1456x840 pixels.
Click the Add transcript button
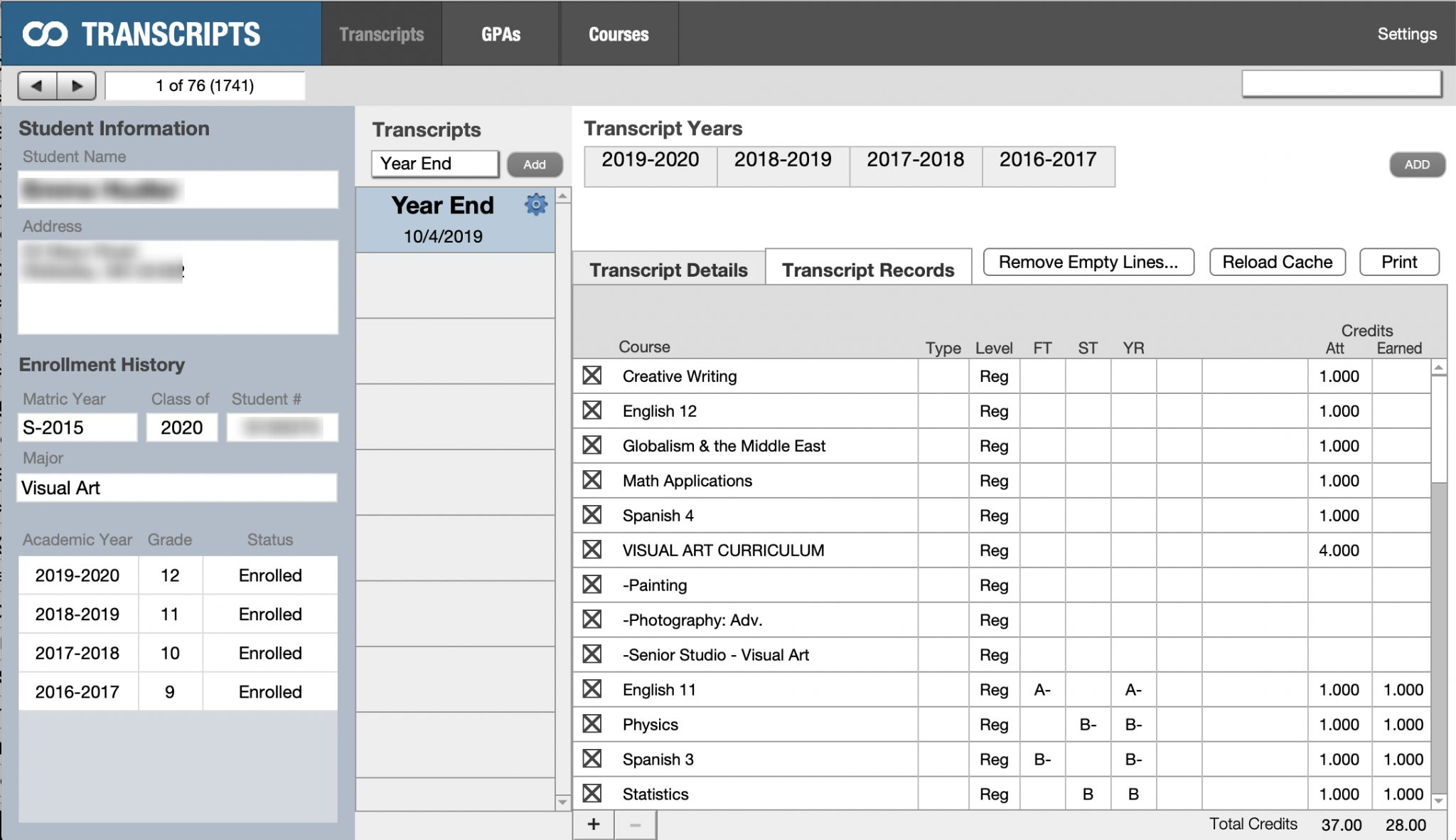tap(535, 164)
